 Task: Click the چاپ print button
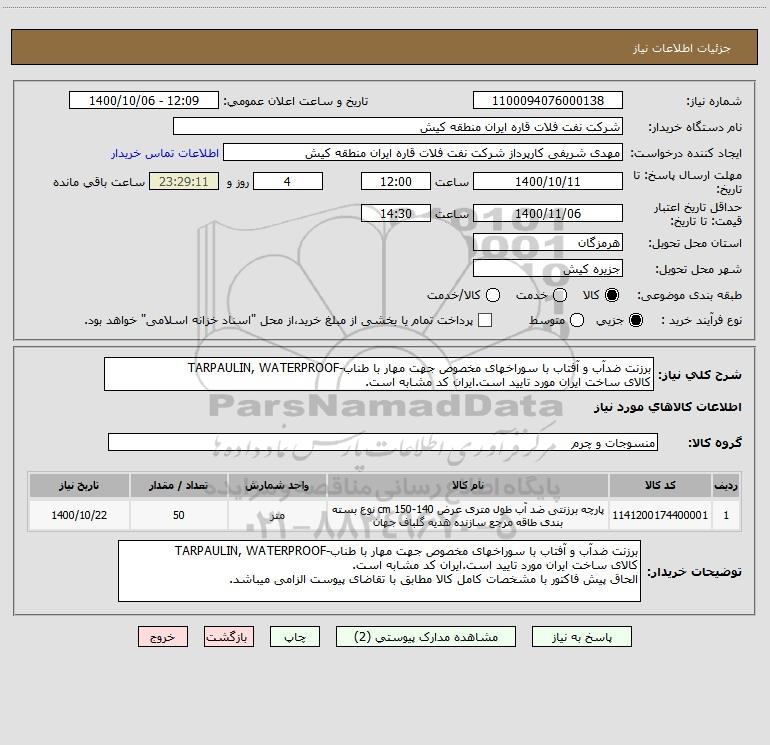coord(295,637)
